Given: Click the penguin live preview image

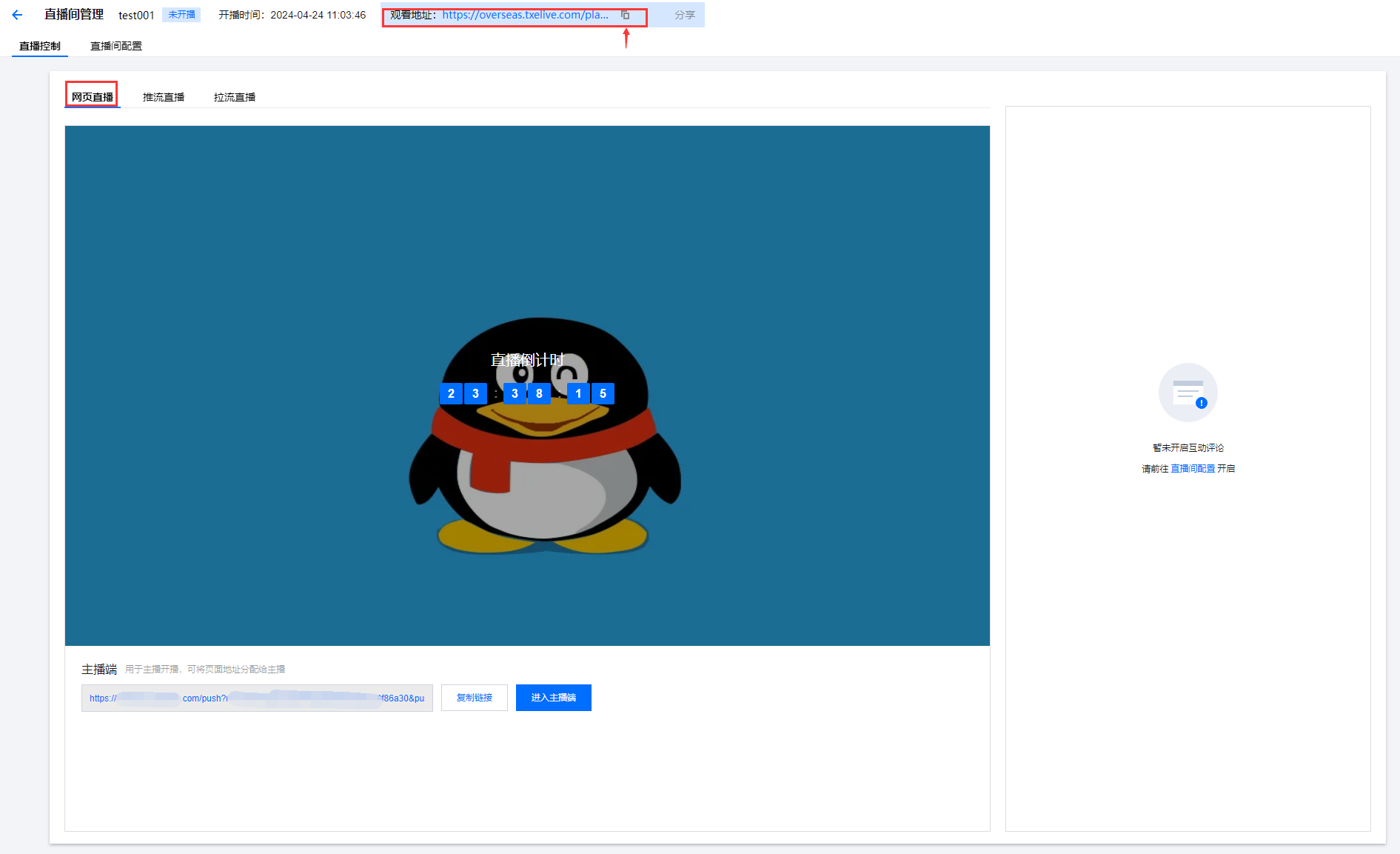Looking at the screenshot, I should 527,386.
